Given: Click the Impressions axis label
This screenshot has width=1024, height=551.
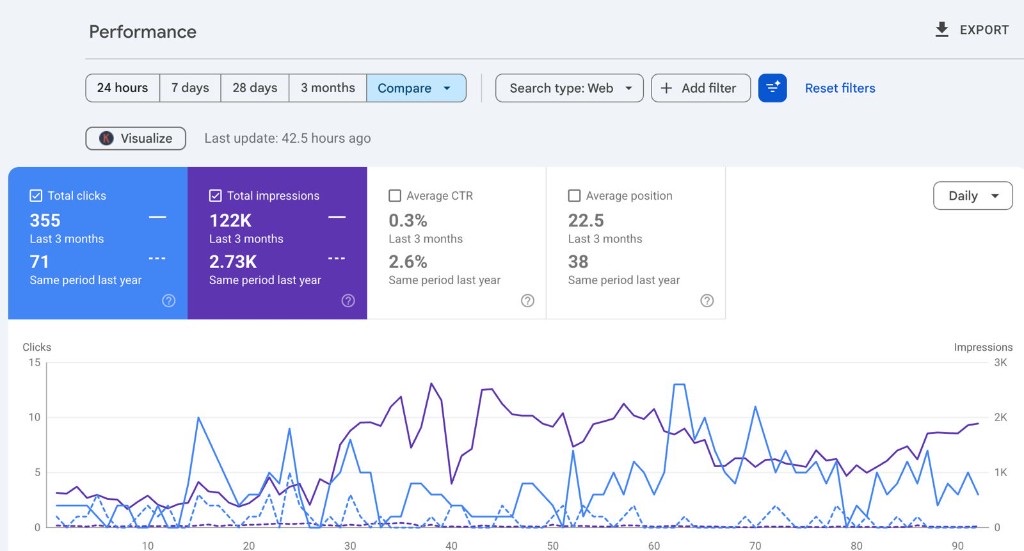Looking at the screenshot, I should pos(983,347).
